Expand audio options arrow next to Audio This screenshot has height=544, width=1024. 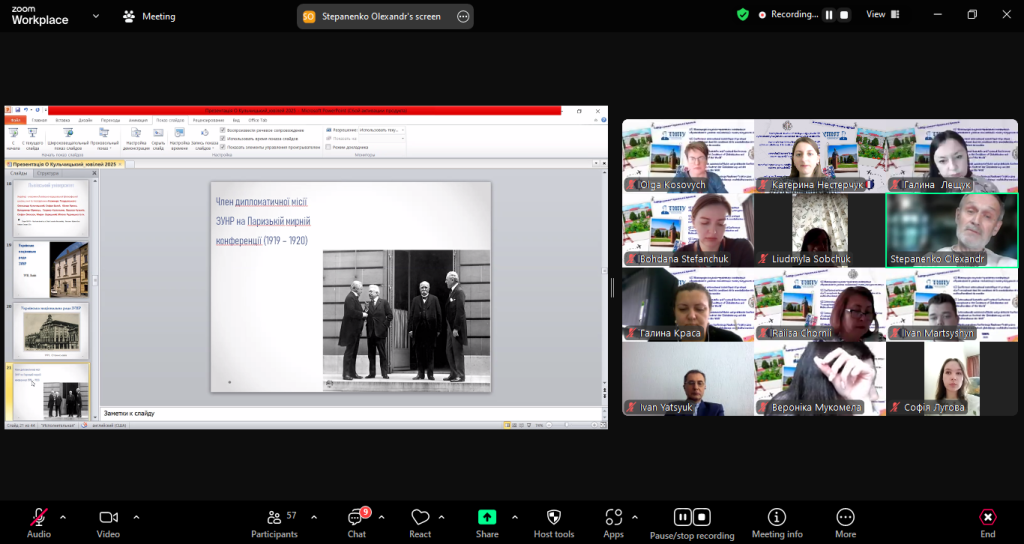[x=63, y=517]
